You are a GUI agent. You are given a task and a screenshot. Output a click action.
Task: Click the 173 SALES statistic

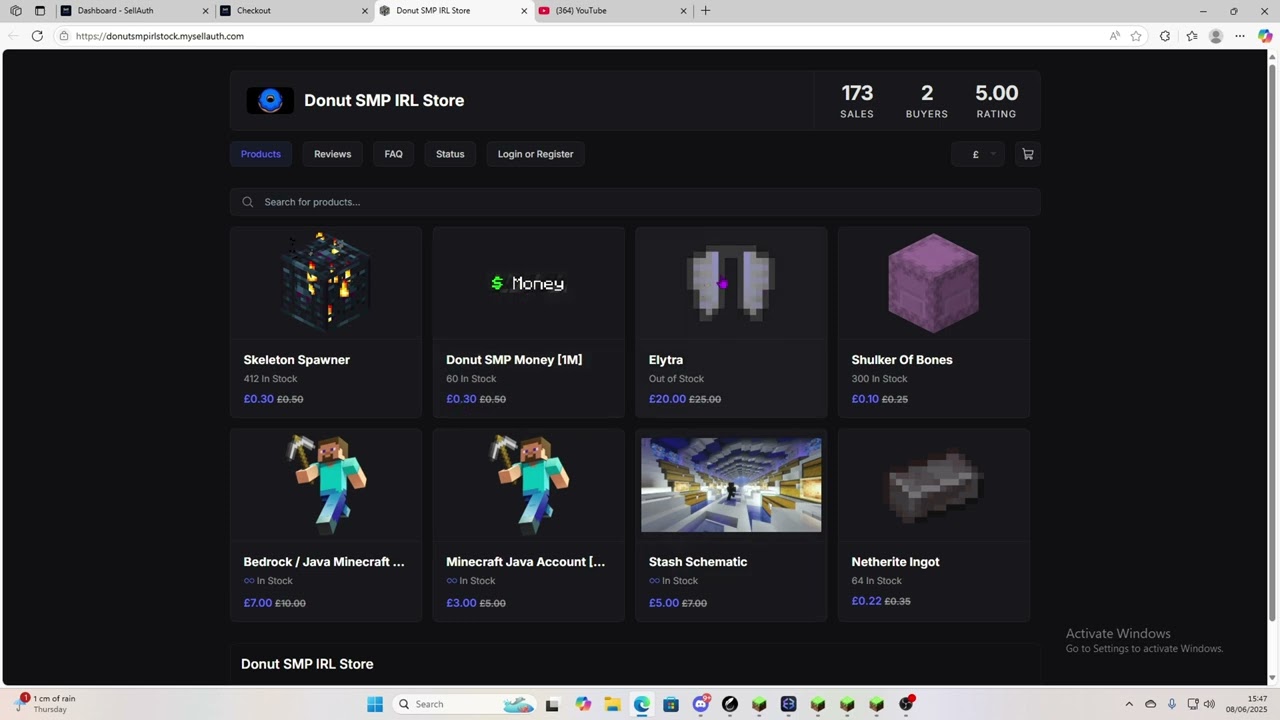click(x=857, y=101)
